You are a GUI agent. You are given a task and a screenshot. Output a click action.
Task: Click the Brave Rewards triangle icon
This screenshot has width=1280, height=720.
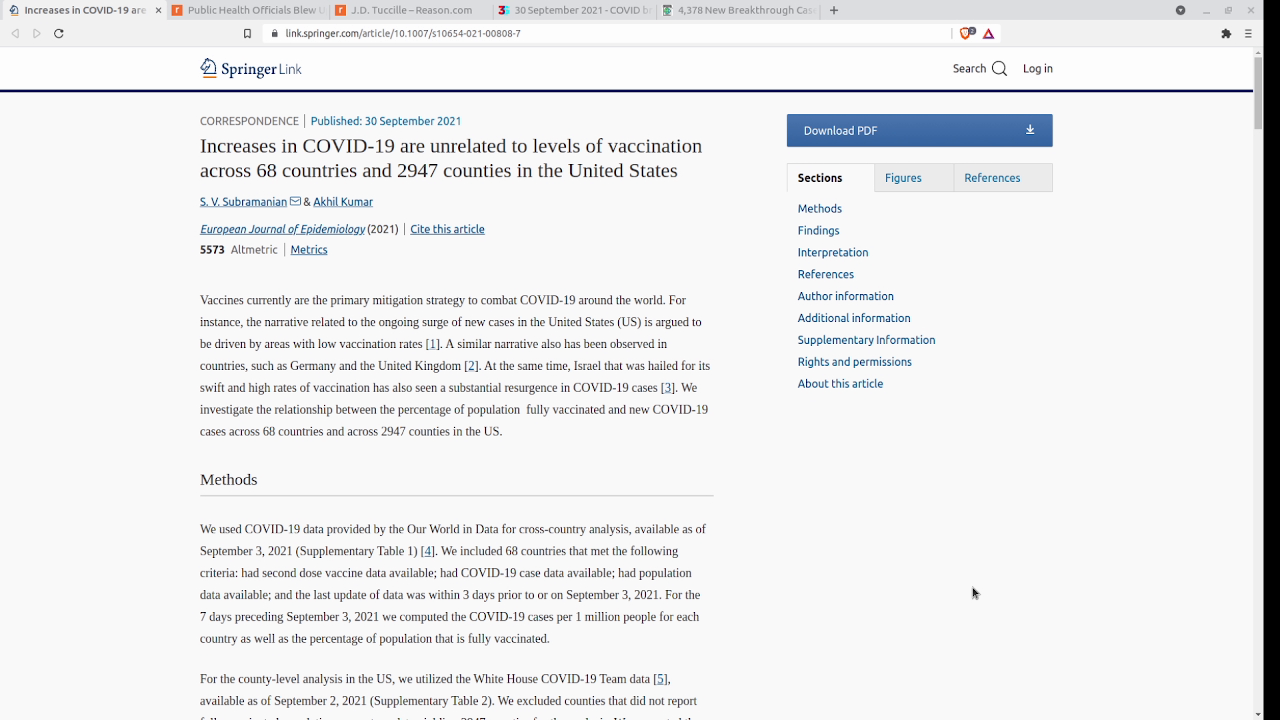click(x=988, y=33)
